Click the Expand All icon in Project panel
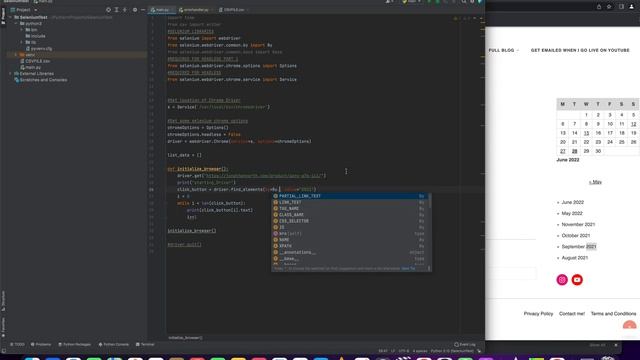Viewport: 640px width, 360px height. pyautogui.click(x=116, y=10)
